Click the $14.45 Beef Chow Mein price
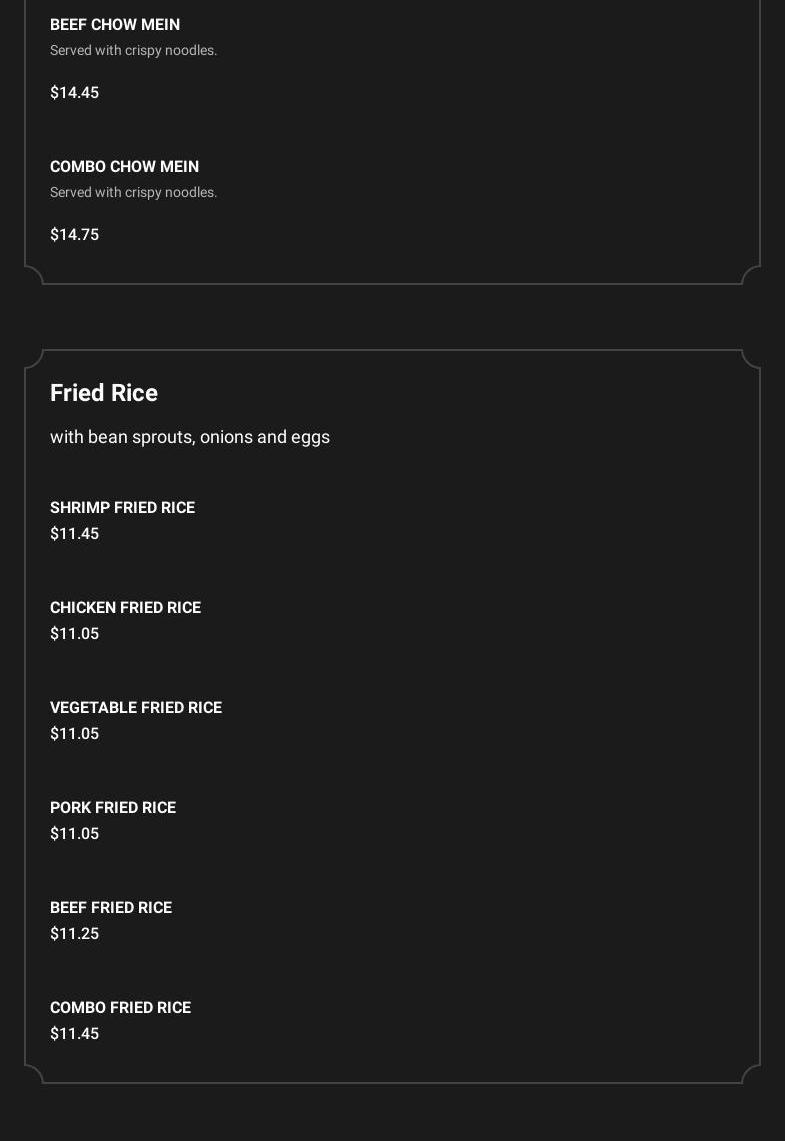 [x=74, y=92]
